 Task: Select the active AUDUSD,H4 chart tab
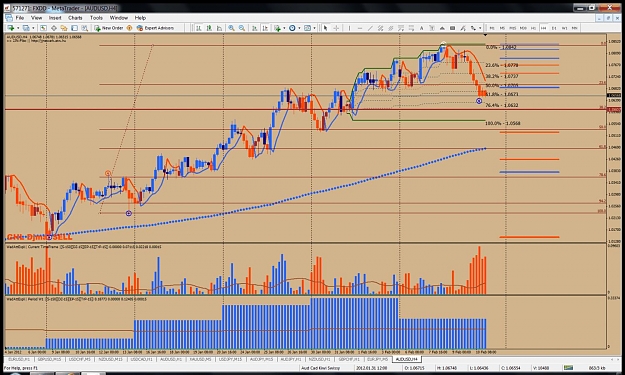tap(406, 359)
